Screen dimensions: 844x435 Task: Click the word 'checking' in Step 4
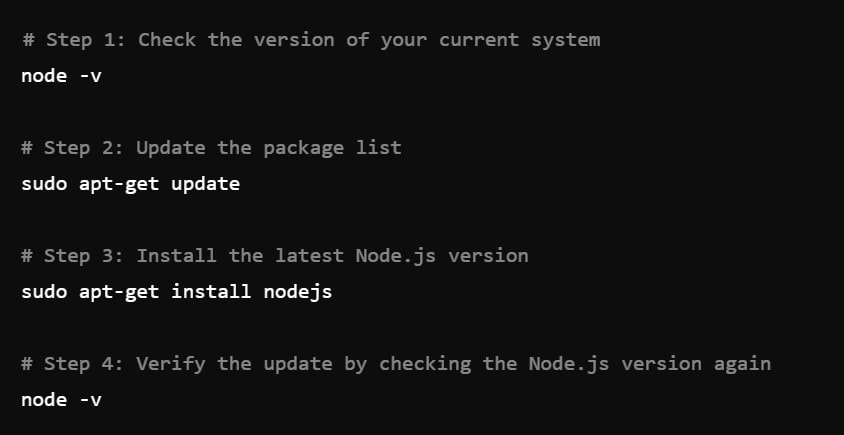click(x=425, y=364)
